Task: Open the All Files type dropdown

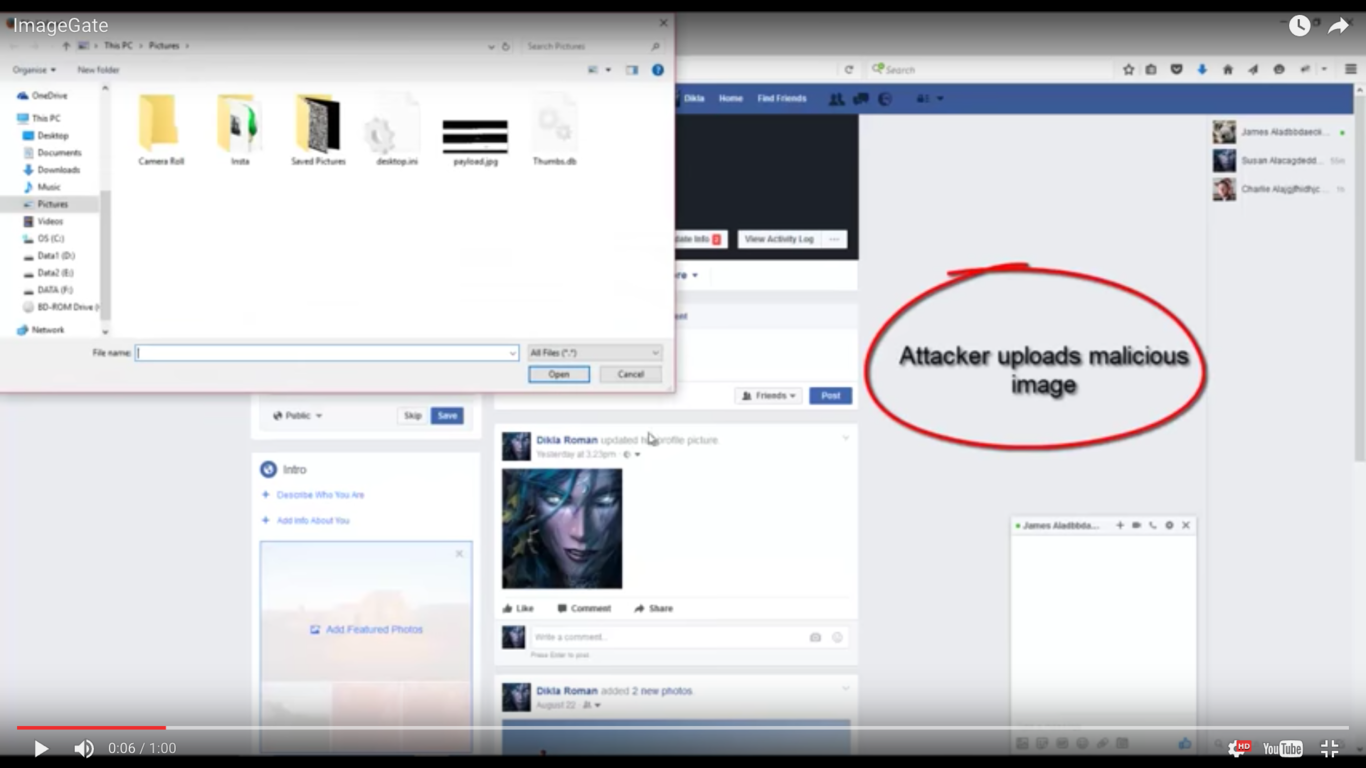Action: click(594, 353)
